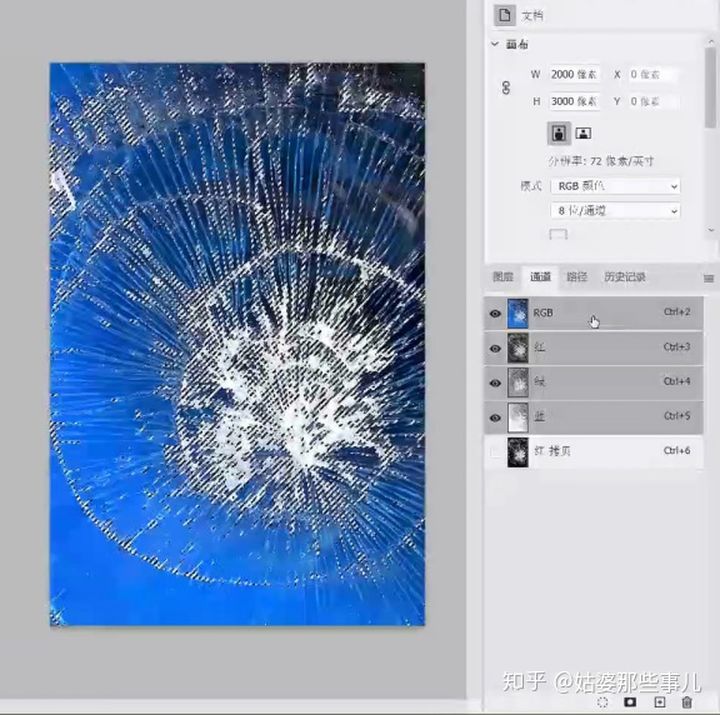Edit the H height field 3000

[574, 101]
